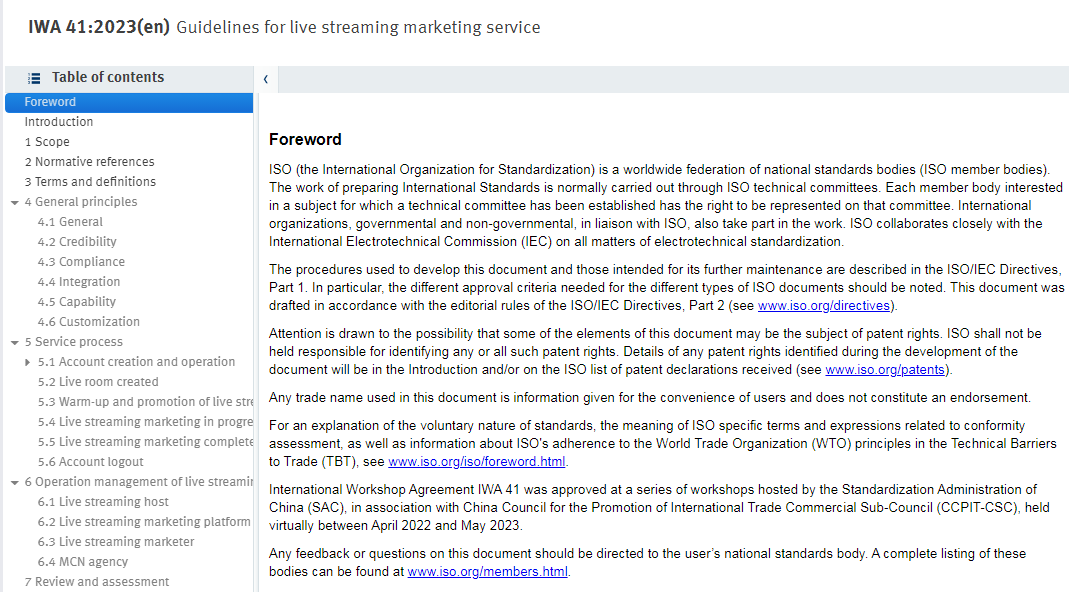Collapse the sidebar with the chevron arrow

[266, 79]
